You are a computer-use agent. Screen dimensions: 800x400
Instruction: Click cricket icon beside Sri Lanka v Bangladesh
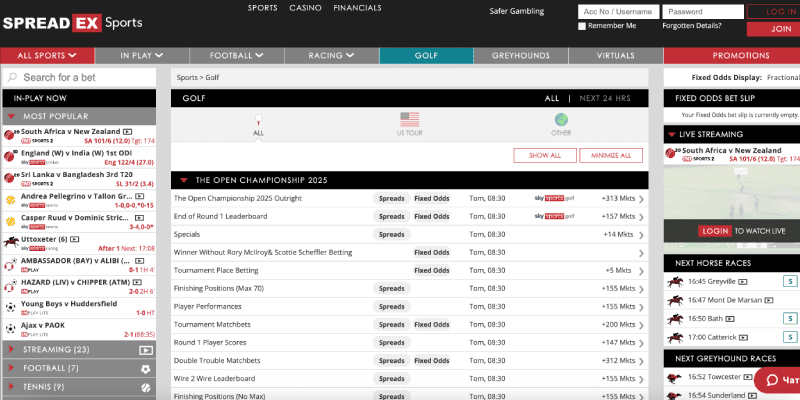tap(10, 178)
